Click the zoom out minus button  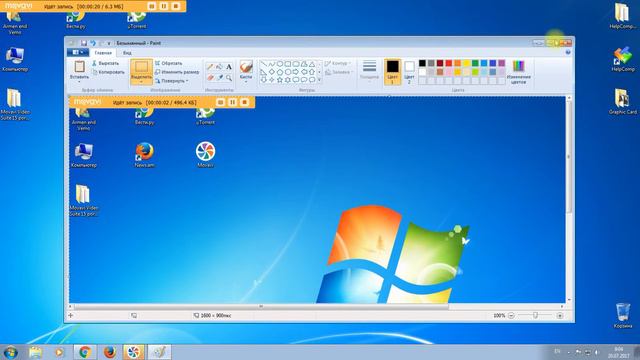[x=511, y=316]
